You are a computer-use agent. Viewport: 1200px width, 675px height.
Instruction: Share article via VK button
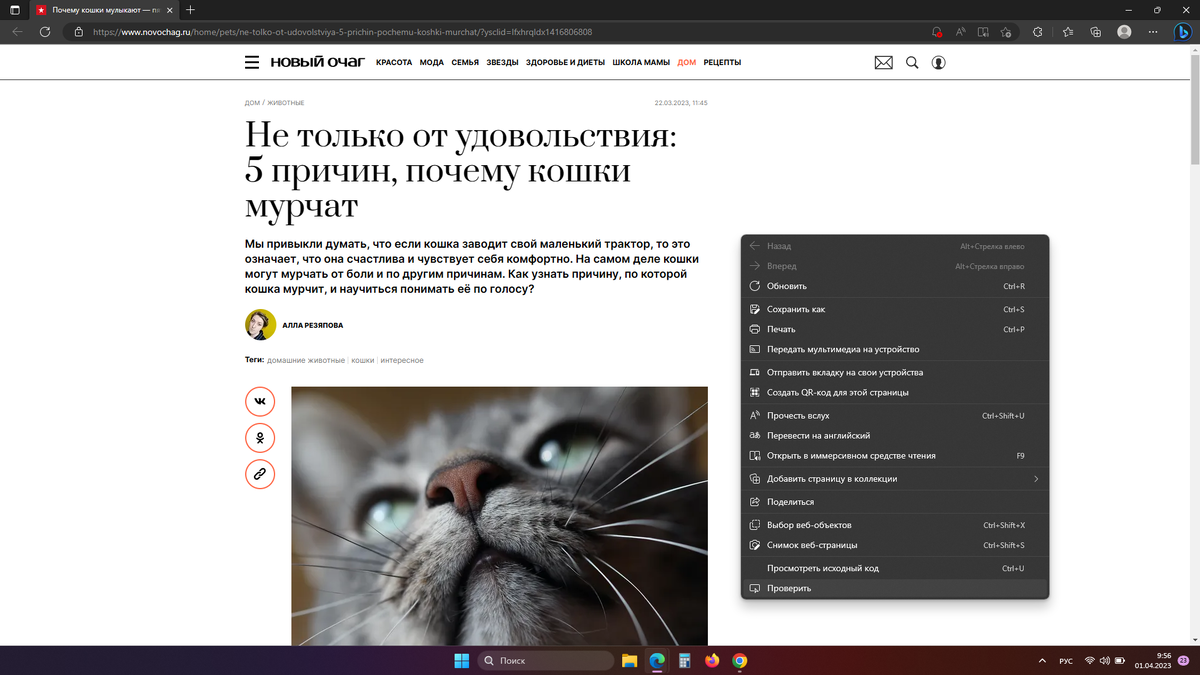tap(260, 401)
